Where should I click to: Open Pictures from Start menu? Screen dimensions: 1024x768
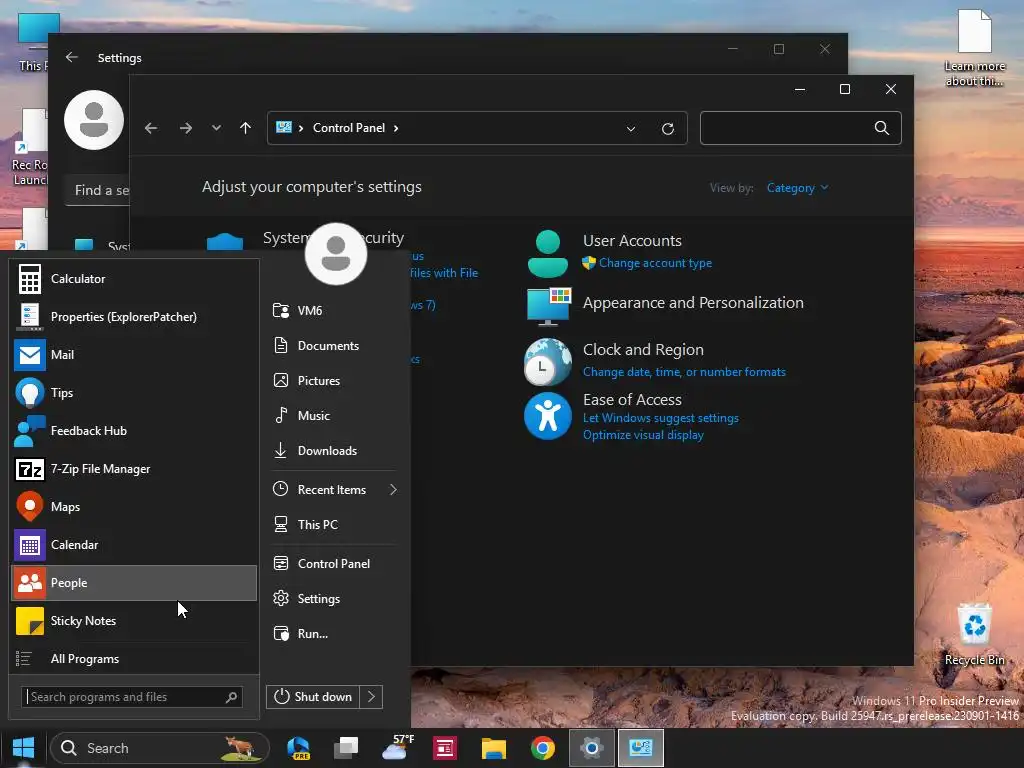click(x=333, y=381)
